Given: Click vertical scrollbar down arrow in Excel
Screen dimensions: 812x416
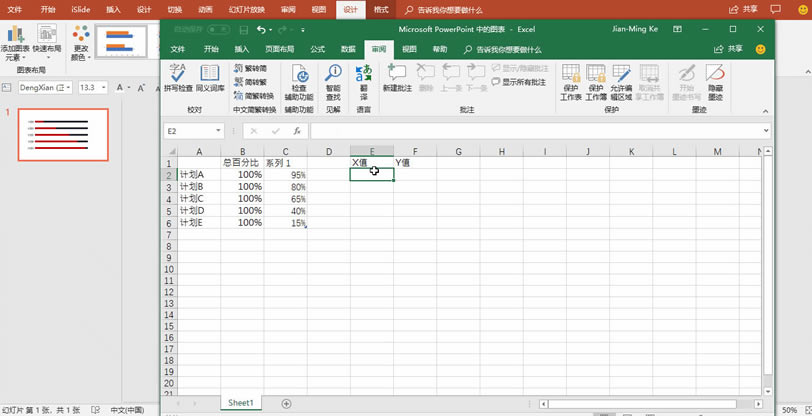Looking at the screenshot, I should (768, 391).
